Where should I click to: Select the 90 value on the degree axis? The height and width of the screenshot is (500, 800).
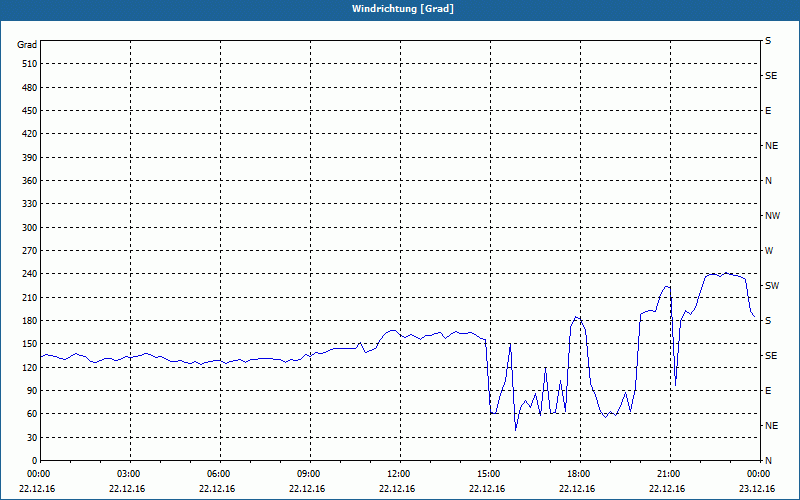click(31, 391)
